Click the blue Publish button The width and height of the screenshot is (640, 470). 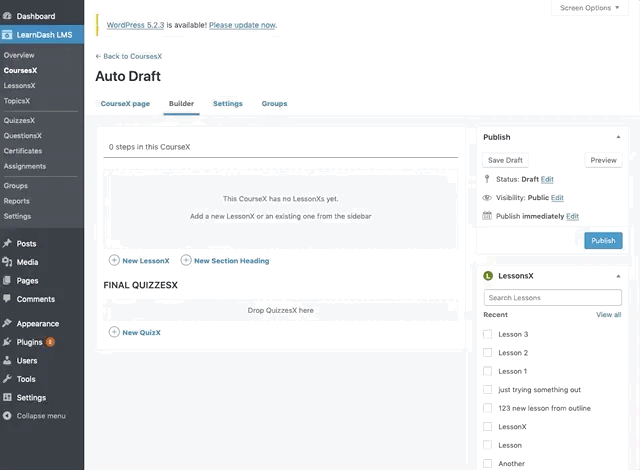click(x=603, y=241)
